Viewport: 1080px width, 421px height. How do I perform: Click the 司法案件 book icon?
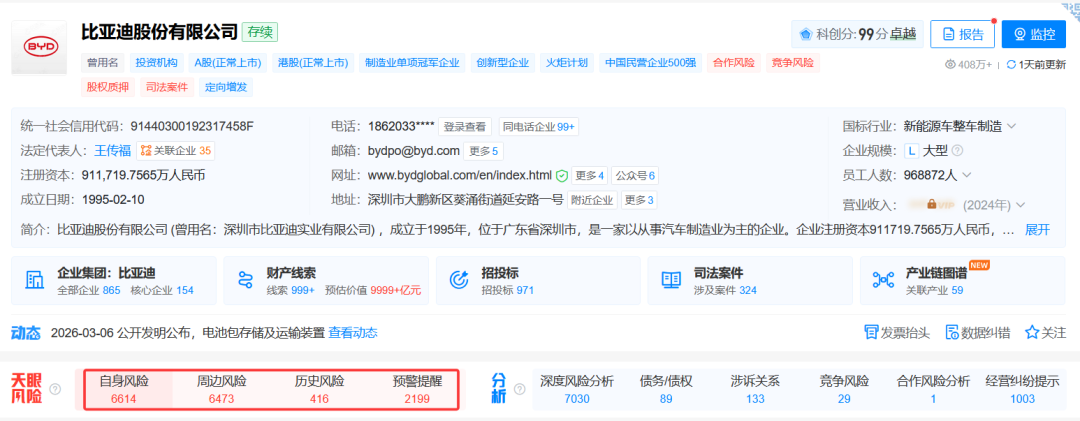pyautogui.click(x=670, y=280)
